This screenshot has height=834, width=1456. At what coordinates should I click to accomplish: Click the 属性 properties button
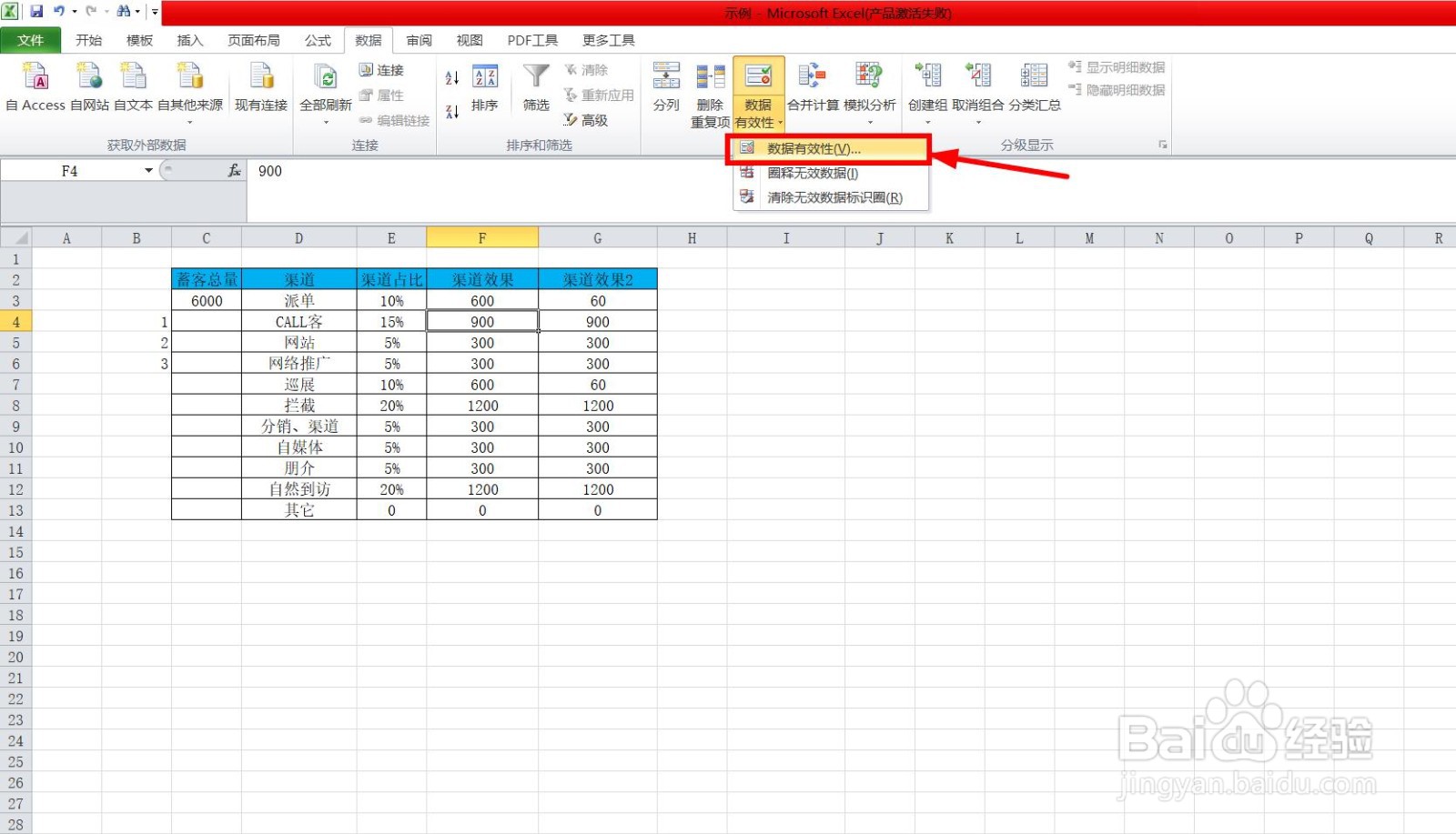click(381, 95)
